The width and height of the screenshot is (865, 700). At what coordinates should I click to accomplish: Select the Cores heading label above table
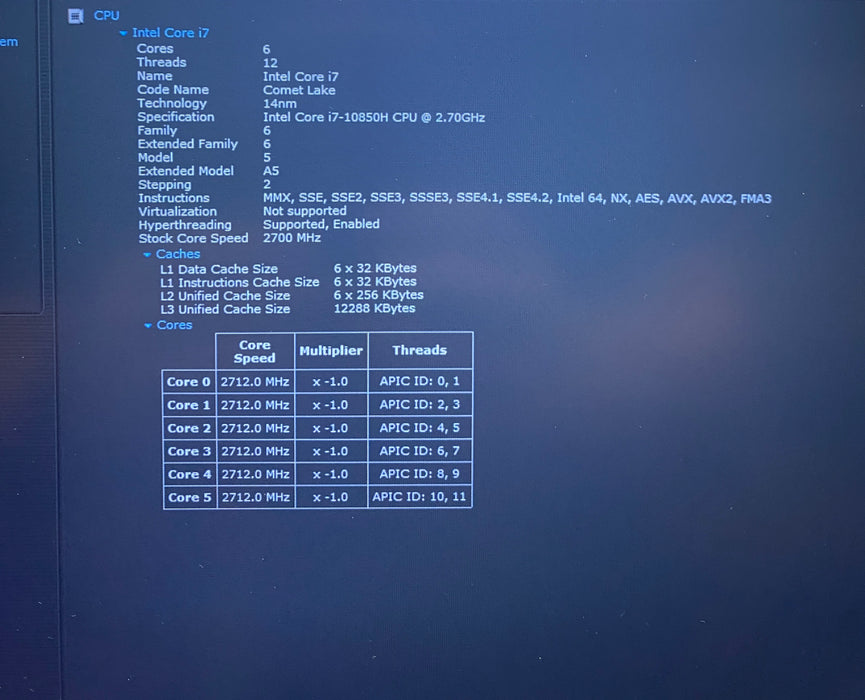(174, 325)
